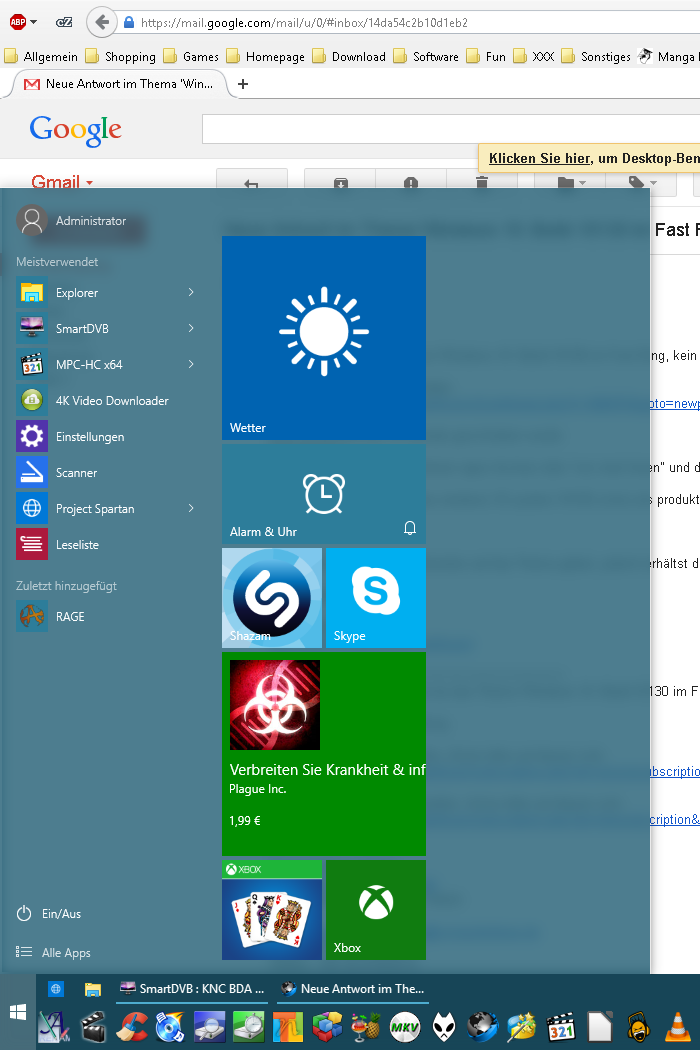Click the Ein/Aus power button
This screenshot has width=700, height=1050.
[x=49, y=913]
